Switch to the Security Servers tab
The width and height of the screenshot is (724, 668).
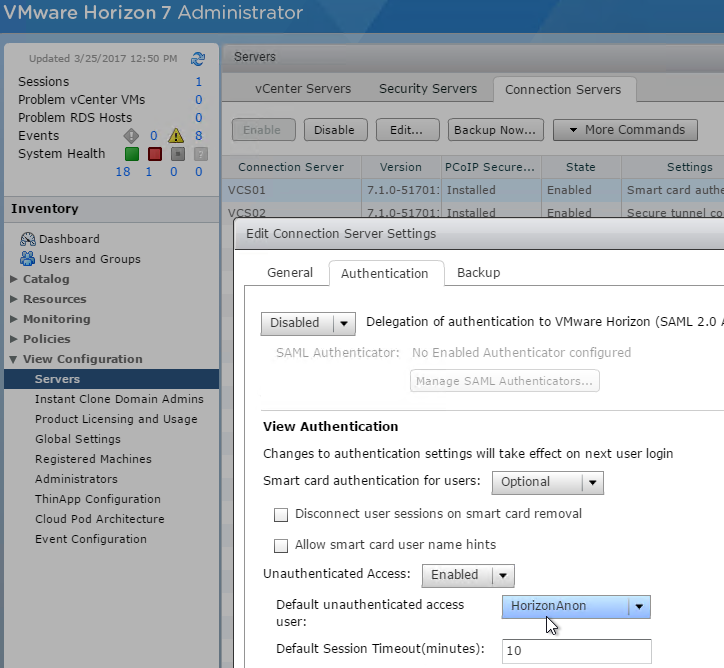coord(428,89)
